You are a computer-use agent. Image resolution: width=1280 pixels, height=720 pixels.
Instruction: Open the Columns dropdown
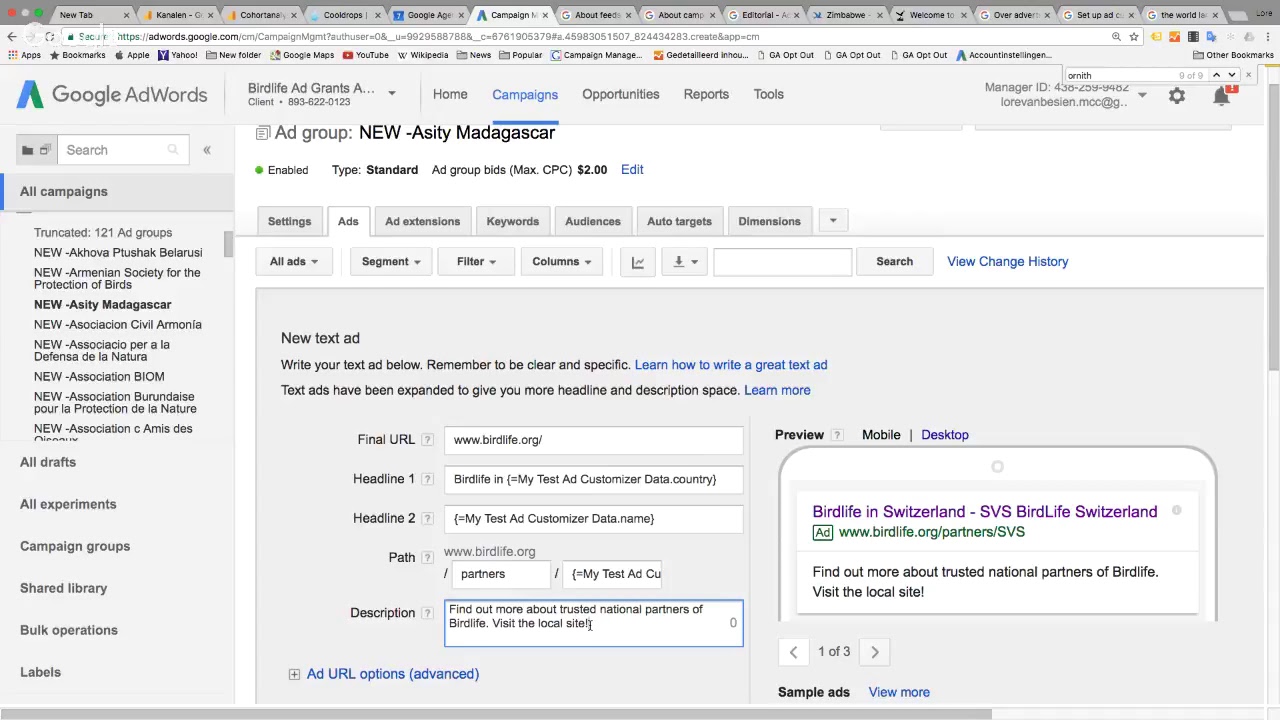(561, 262)
